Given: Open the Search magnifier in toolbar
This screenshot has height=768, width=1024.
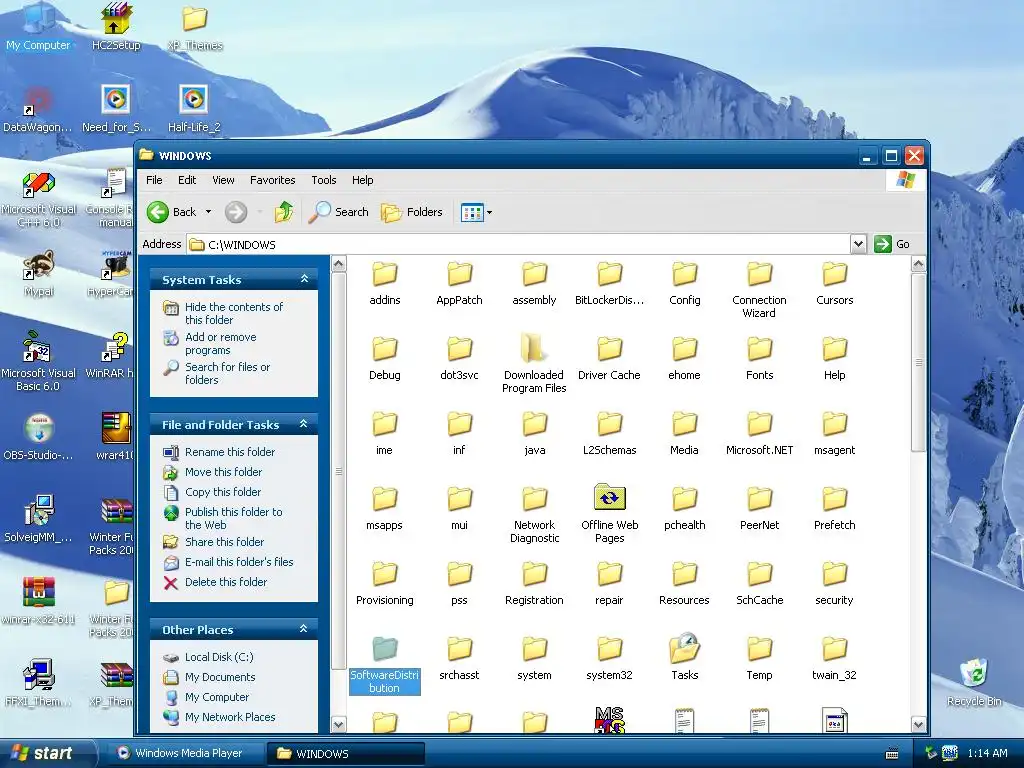Looking at the screenshot, I should tap(338, 212).
